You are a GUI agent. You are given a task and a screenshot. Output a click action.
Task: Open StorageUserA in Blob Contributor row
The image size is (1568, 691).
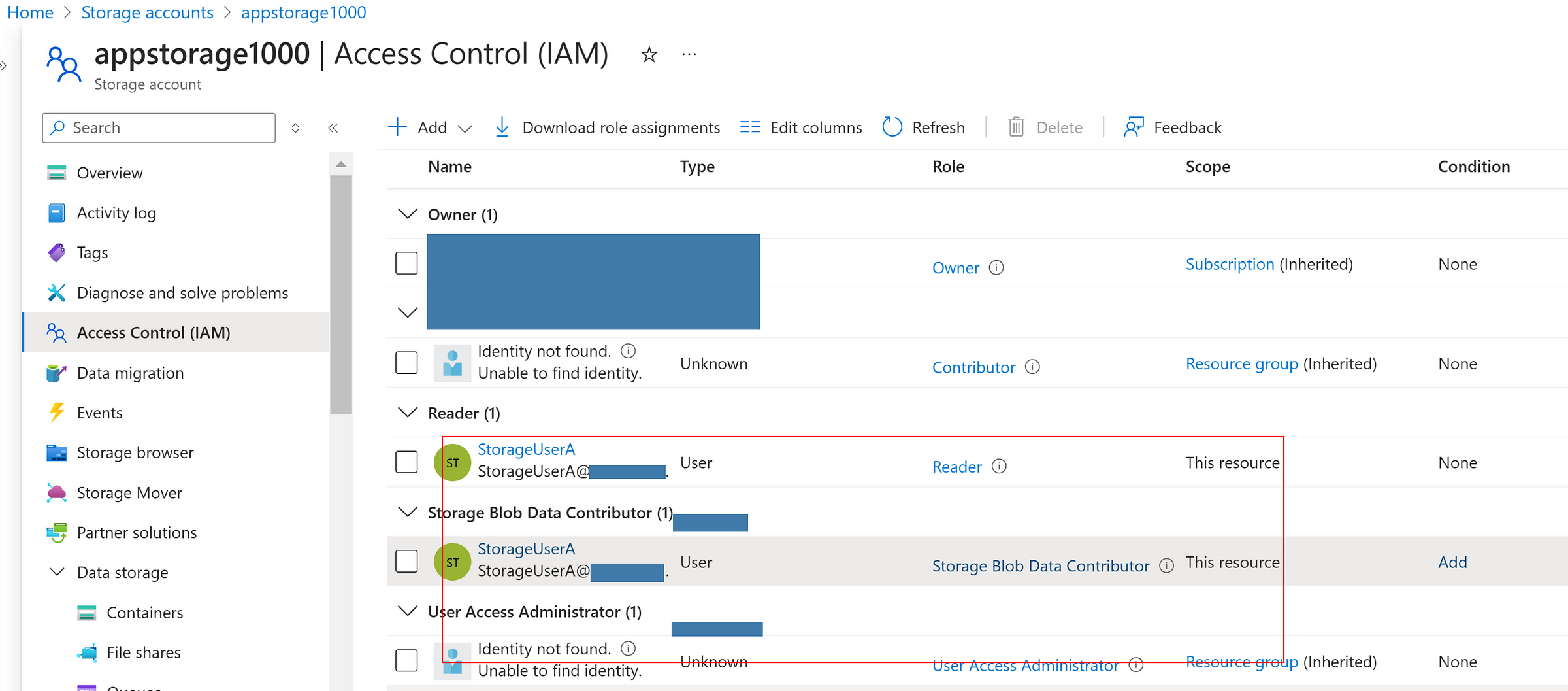point(526,548)
